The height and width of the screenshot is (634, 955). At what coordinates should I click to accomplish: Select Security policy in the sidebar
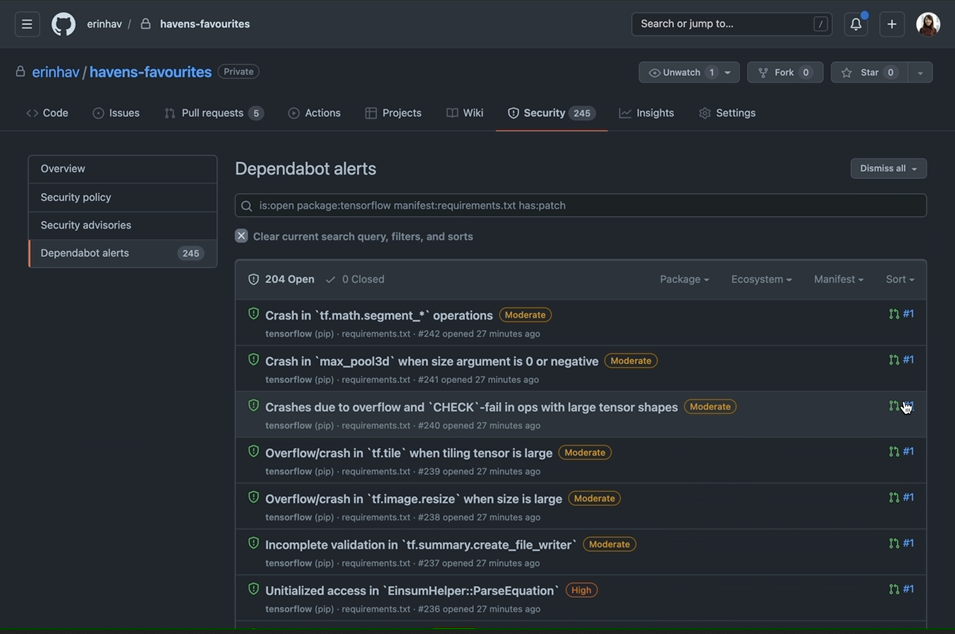(x=76, y=197)
